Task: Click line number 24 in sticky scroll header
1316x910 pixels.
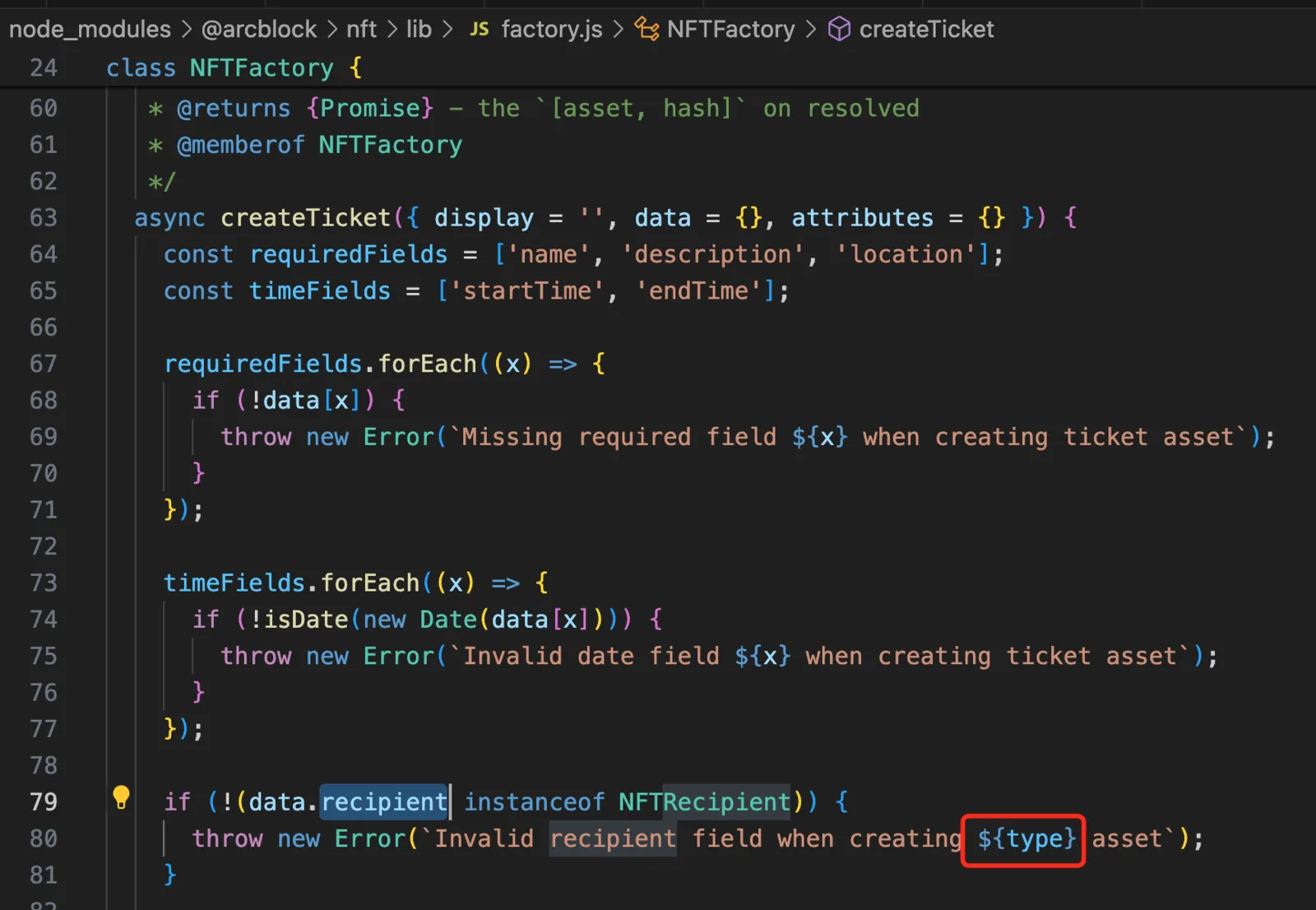Action: (44, 68)
